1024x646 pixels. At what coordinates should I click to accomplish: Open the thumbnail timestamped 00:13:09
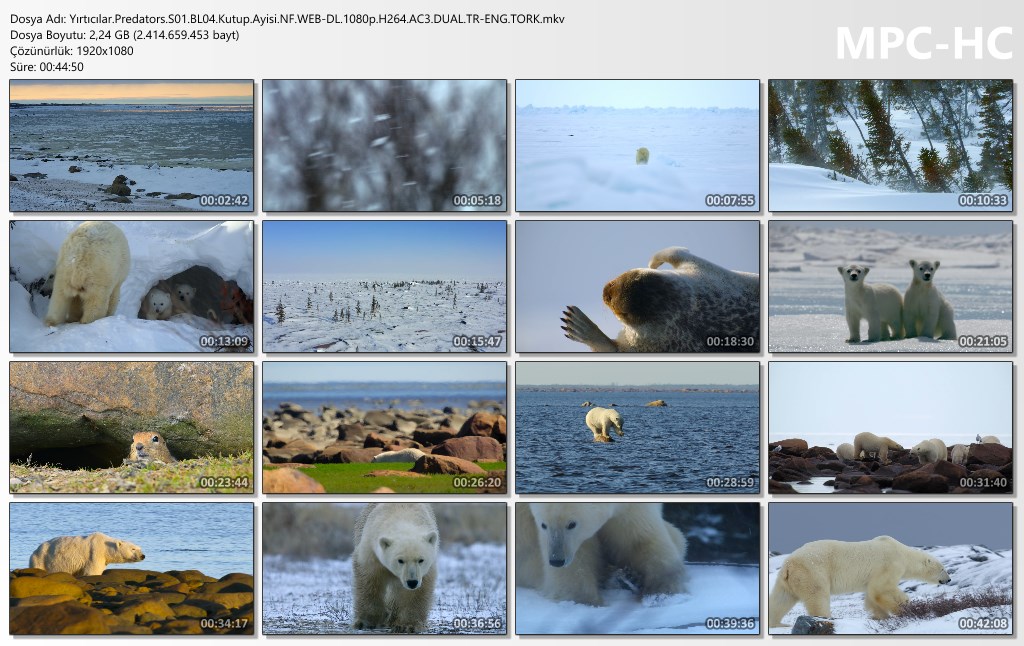tap(131, 287)
